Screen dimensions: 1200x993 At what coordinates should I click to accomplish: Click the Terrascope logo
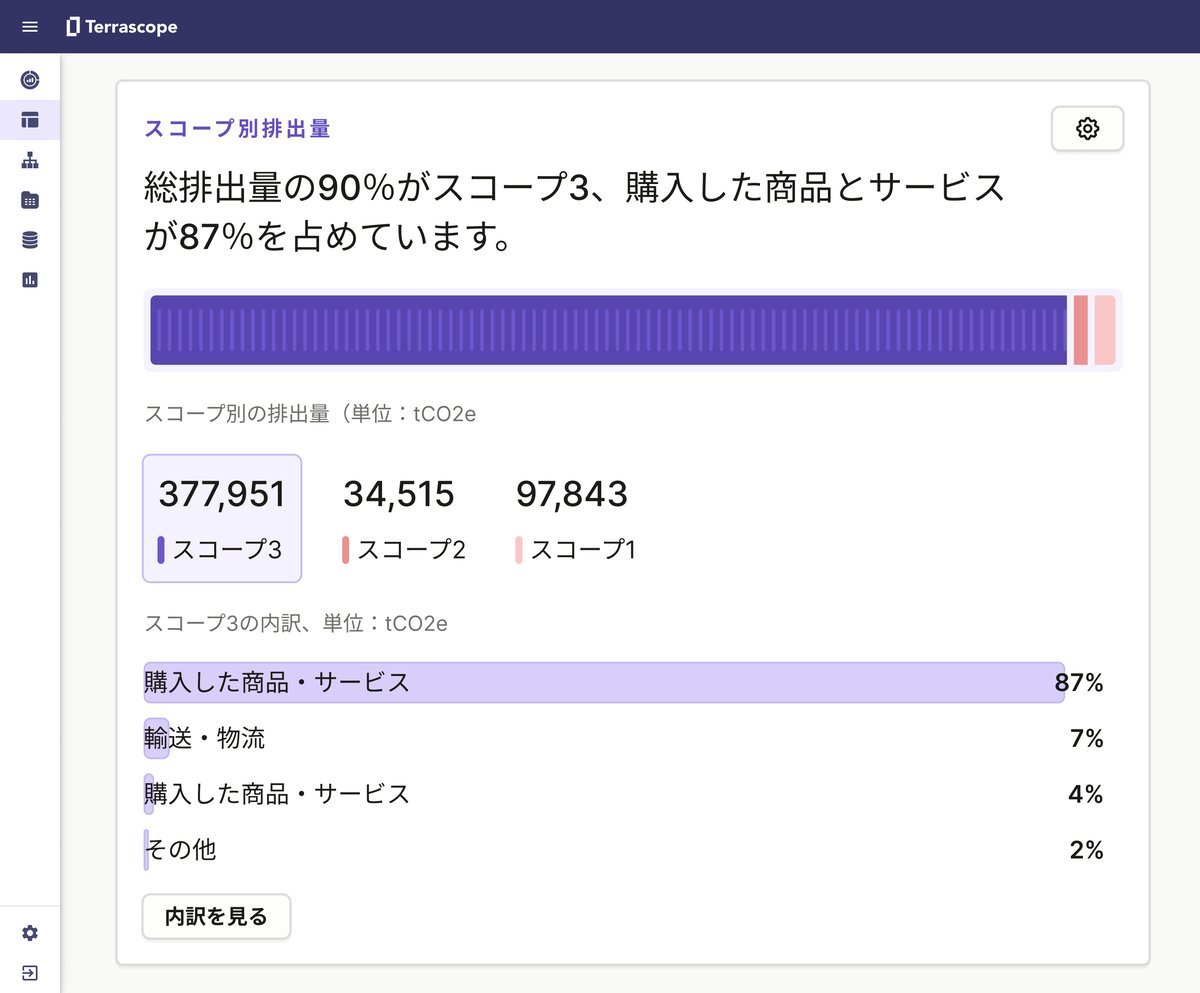122,27
